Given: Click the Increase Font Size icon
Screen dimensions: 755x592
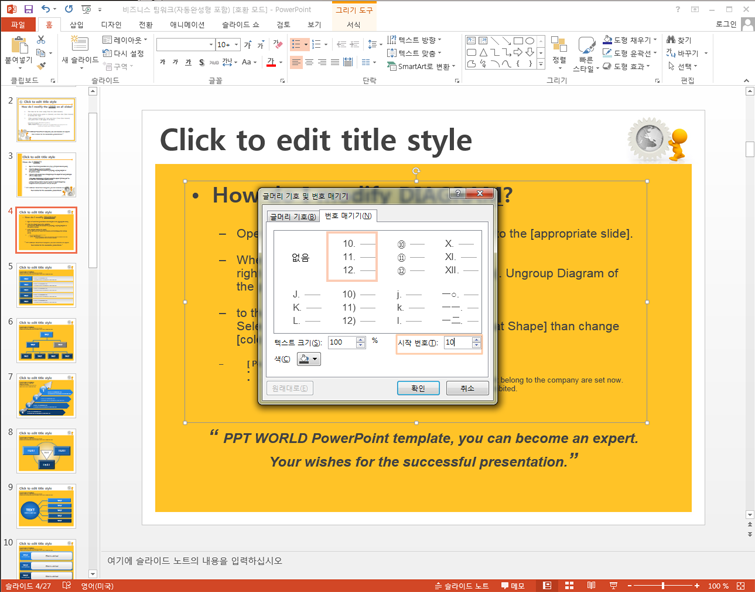Looking at the screenshot, I should tap(247, 45).
